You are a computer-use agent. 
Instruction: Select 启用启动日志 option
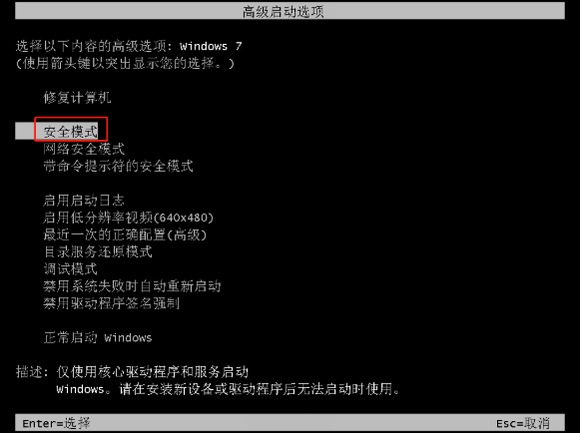point(84,200)
